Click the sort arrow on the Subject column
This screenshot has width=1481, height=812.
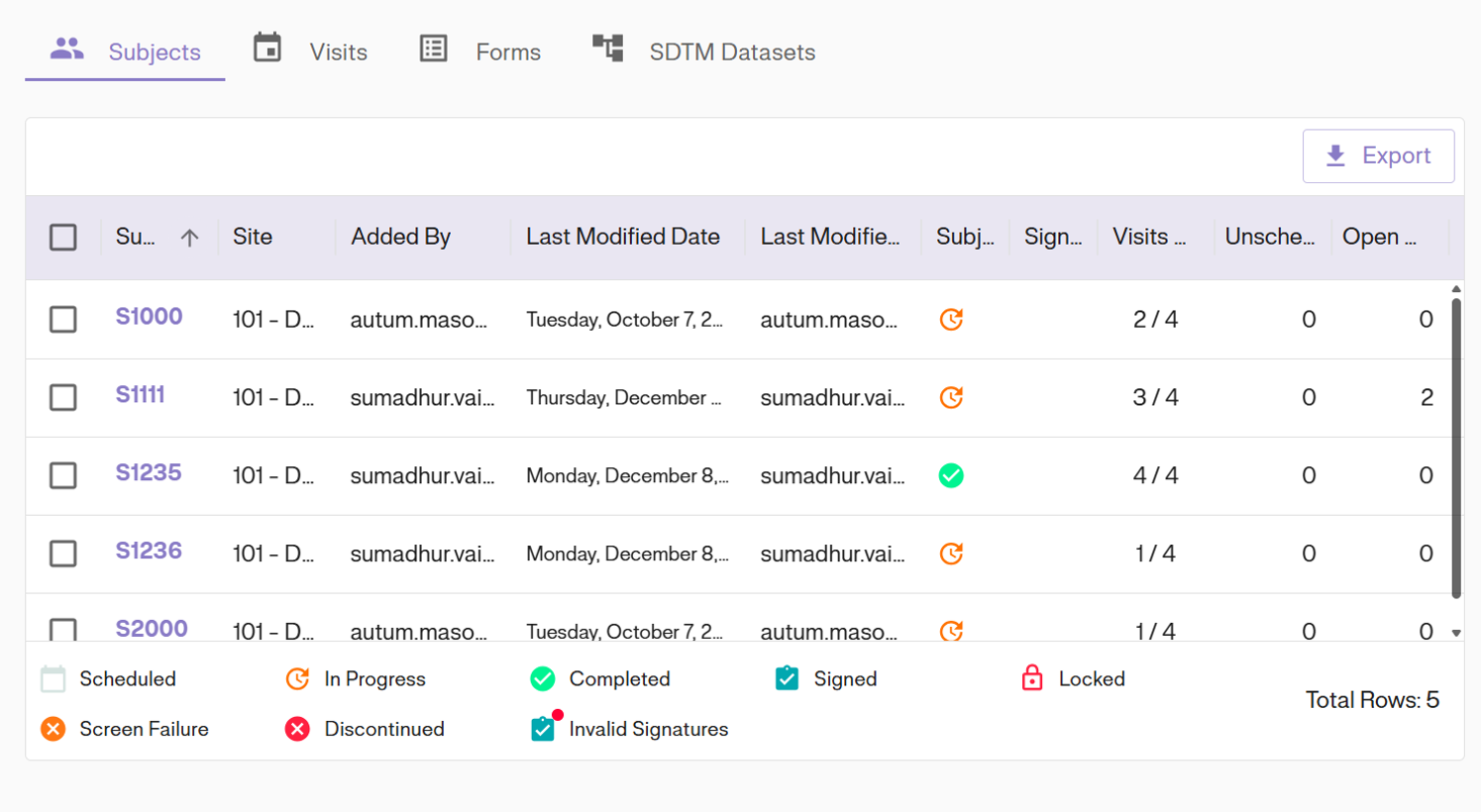(188, 237)
